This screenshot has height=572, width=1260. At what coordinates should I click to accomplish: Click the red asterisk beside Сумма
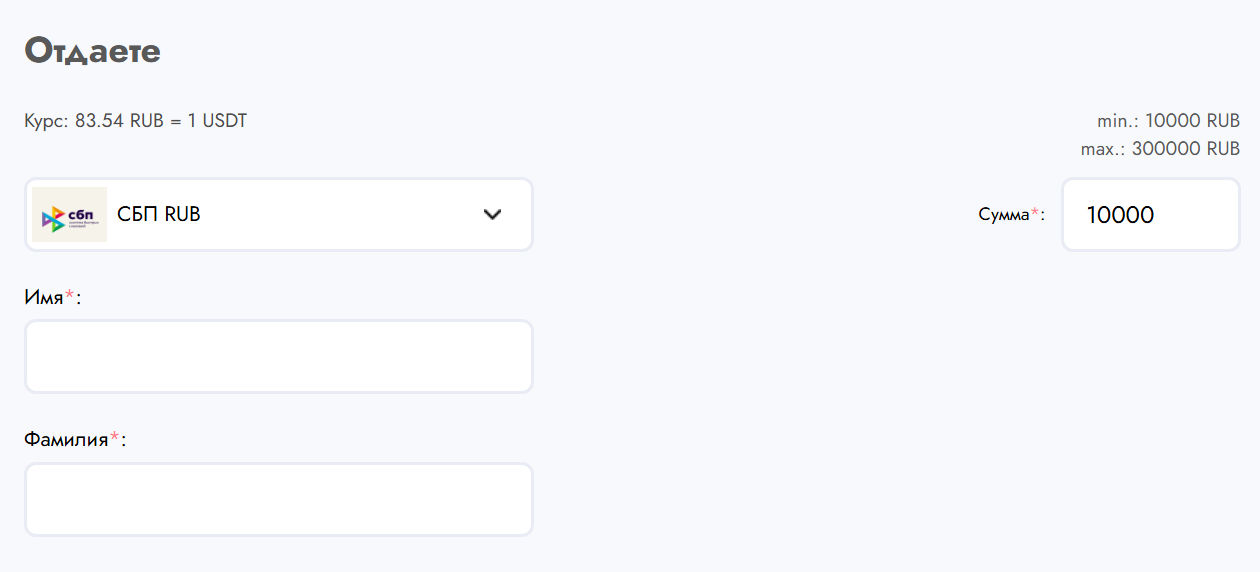click(1035, 213)
